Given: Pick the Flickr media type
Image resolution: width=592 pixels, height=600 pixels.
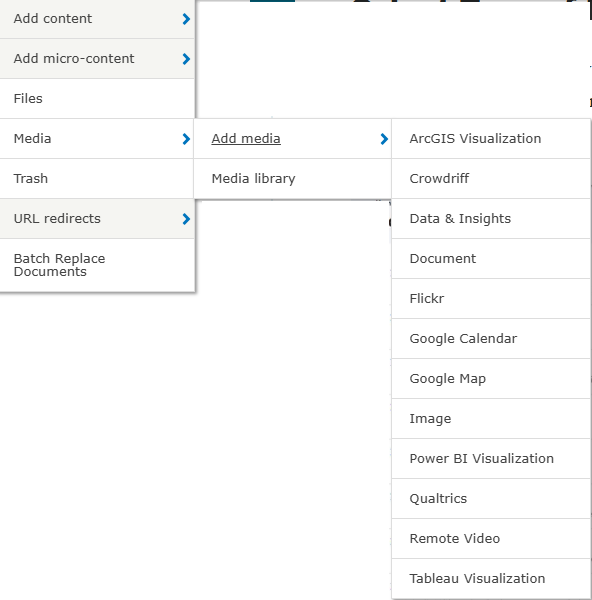Looking at the screenshot, I should 491,298.
